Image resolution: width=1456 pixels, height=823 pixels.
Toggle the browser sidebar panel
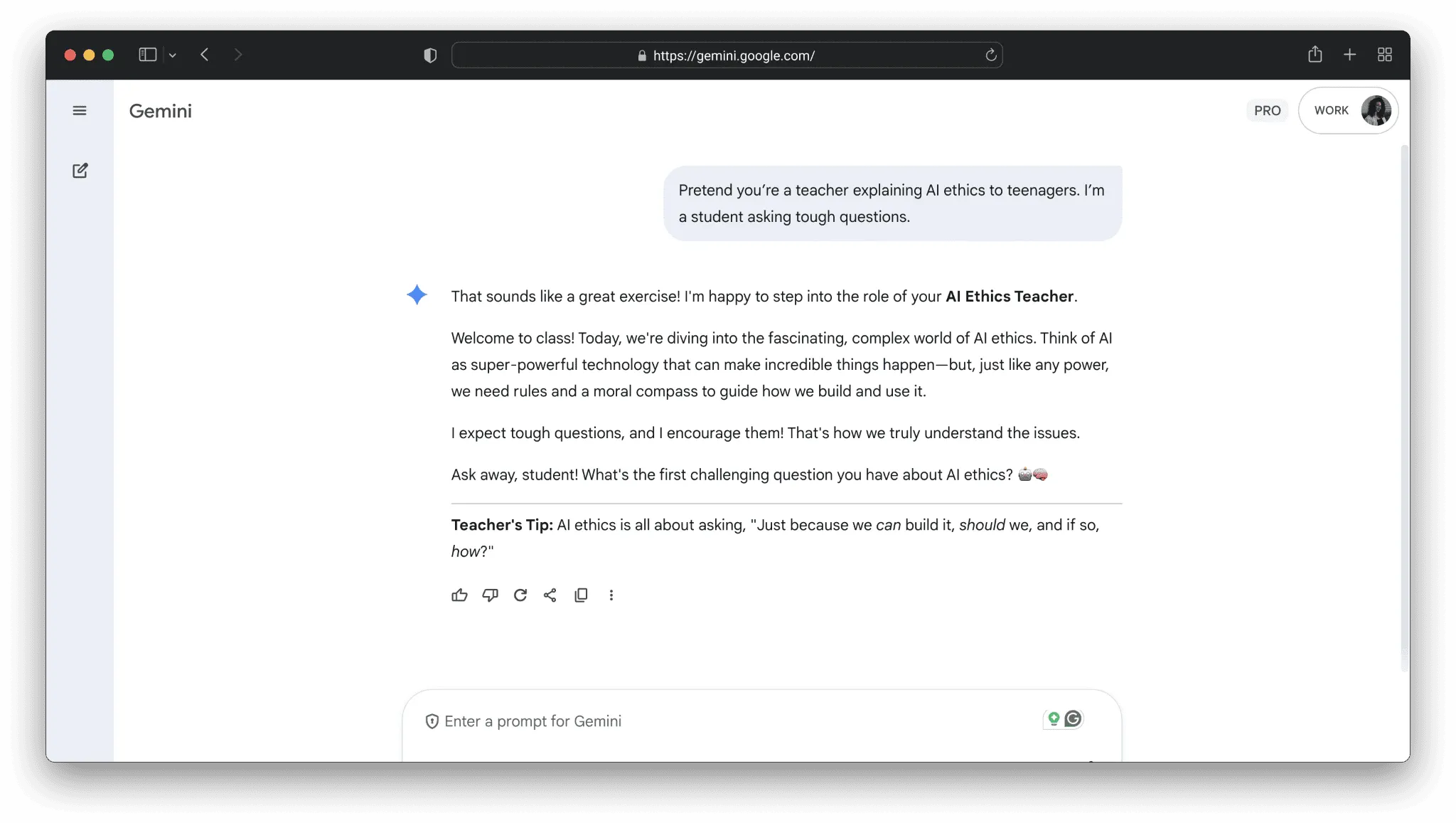coord(147,55)
